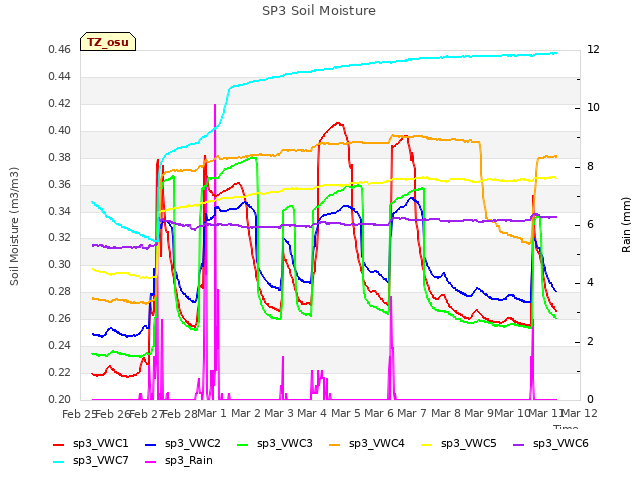This screenshot has width=640, height=480.
Task: Click the cyan sp3_VWC7 legend swatch
Action: tap(59, 462)
